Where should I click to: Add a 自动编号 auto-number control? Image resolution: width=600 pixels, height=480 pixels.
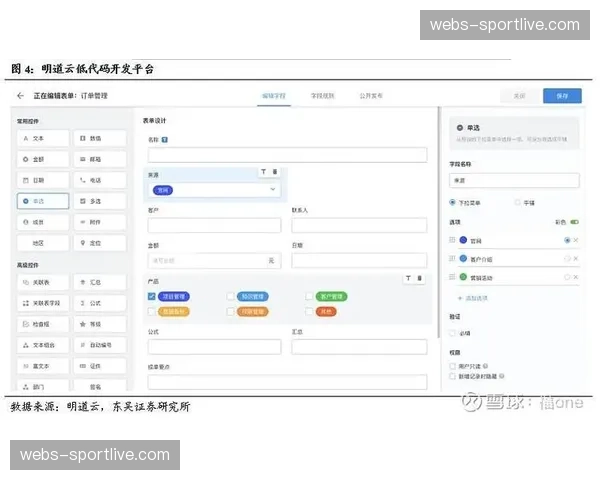(x=100, y=345)
